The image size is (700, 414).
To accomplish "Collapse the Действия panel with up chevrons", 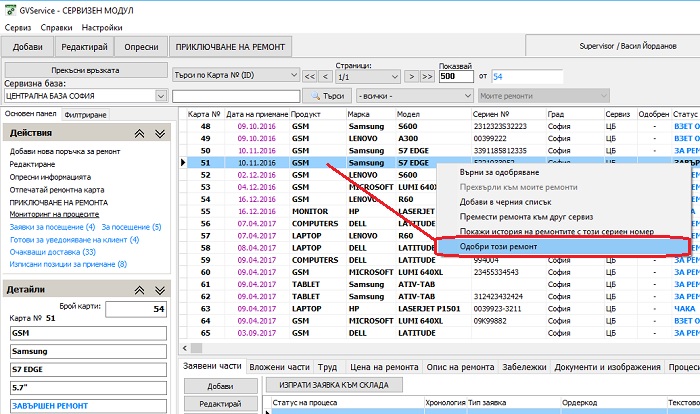I will [x=139, y=134].
